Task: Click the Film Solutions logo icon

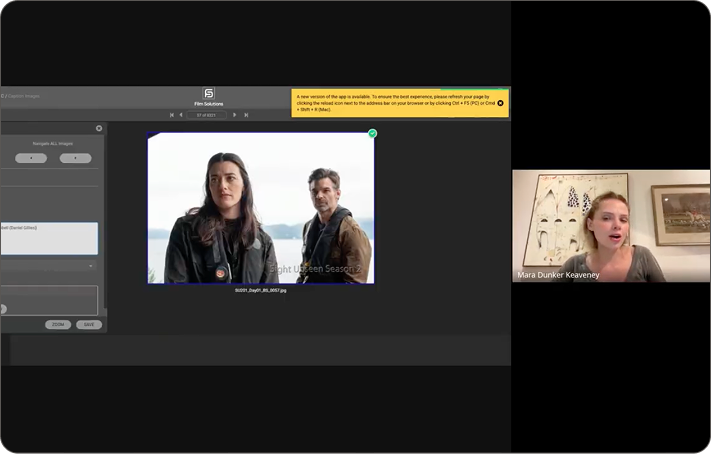Action: [209, 93]
